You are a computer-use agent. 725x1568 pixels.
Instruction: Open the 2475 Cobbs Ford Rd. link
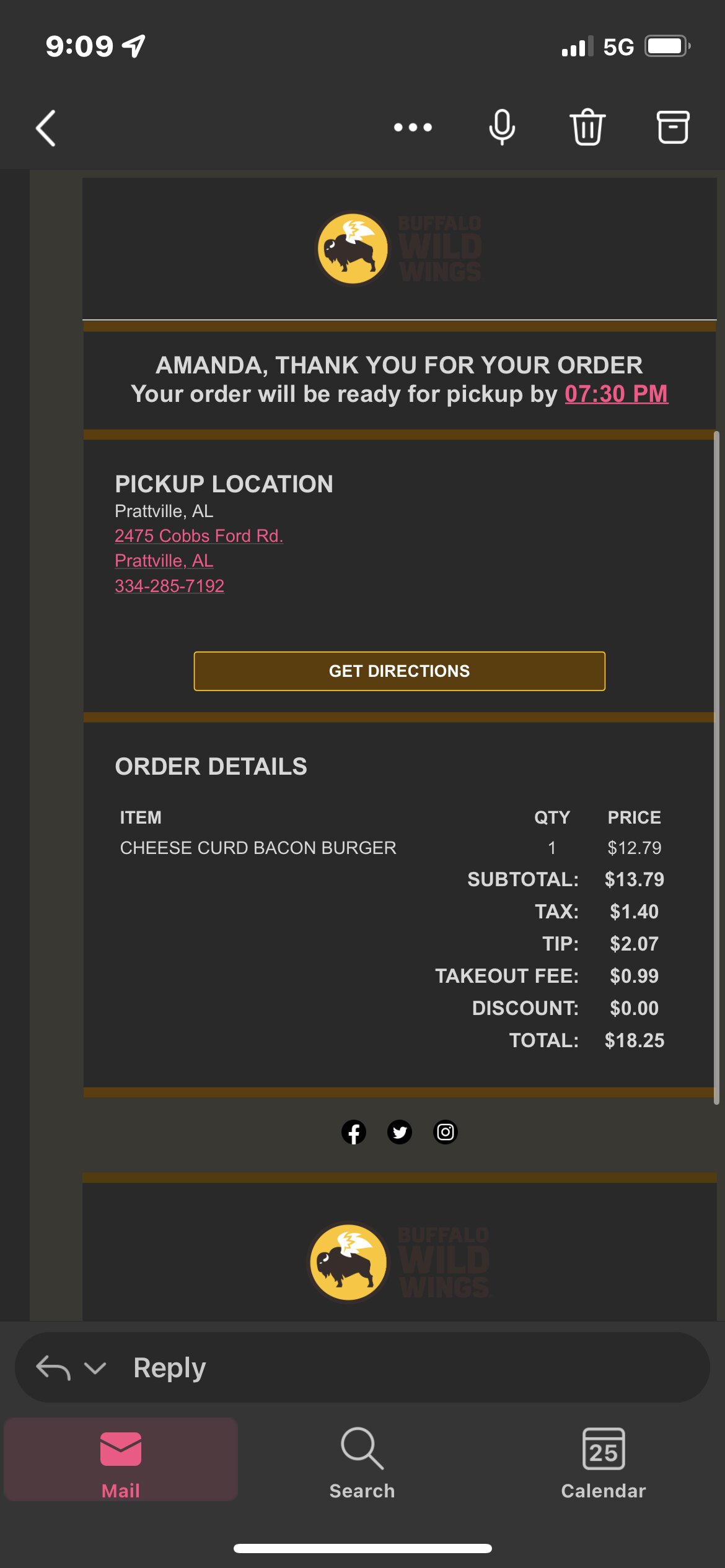click(x=199, y=536)
